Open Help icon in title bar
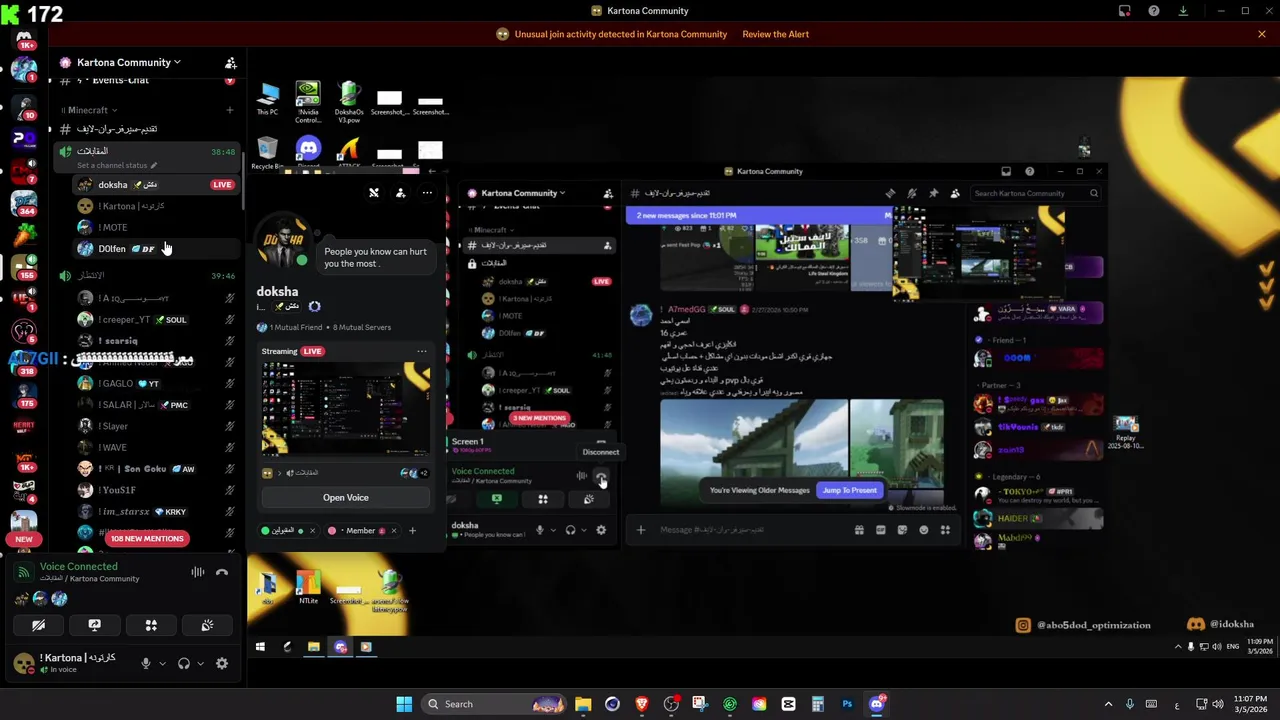The width and height of the screenshot is (1280, 720). click(x=1154, y=11)
